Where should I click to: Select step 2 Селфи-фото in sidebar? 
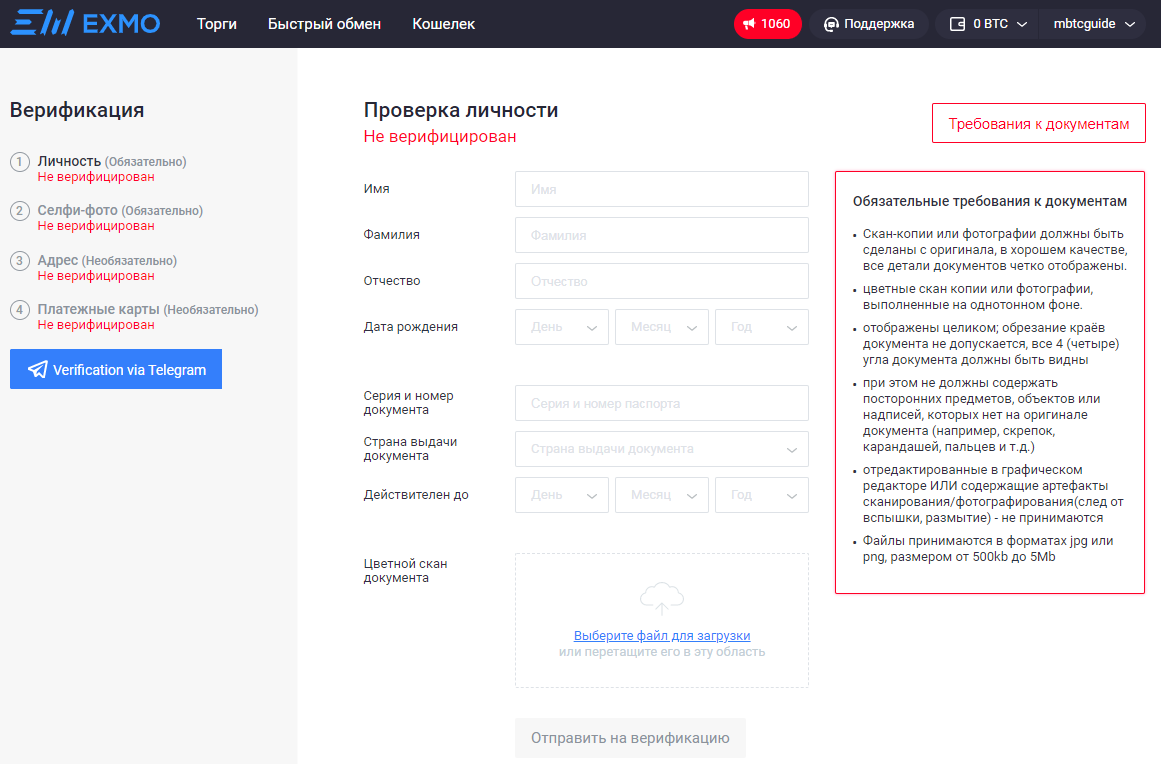pos(78,211)
